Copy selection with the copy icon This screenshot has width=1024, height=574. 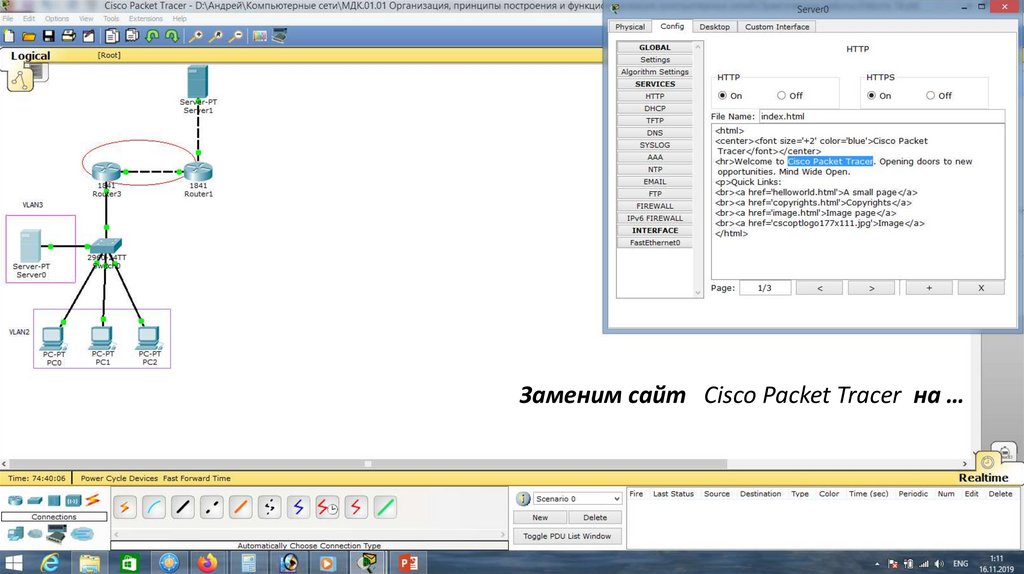click(x=112, y=36)
